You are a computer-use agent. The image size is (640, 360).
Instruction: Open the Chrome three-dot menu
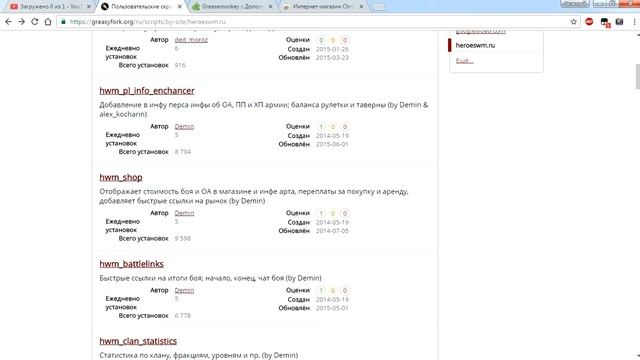634,22
